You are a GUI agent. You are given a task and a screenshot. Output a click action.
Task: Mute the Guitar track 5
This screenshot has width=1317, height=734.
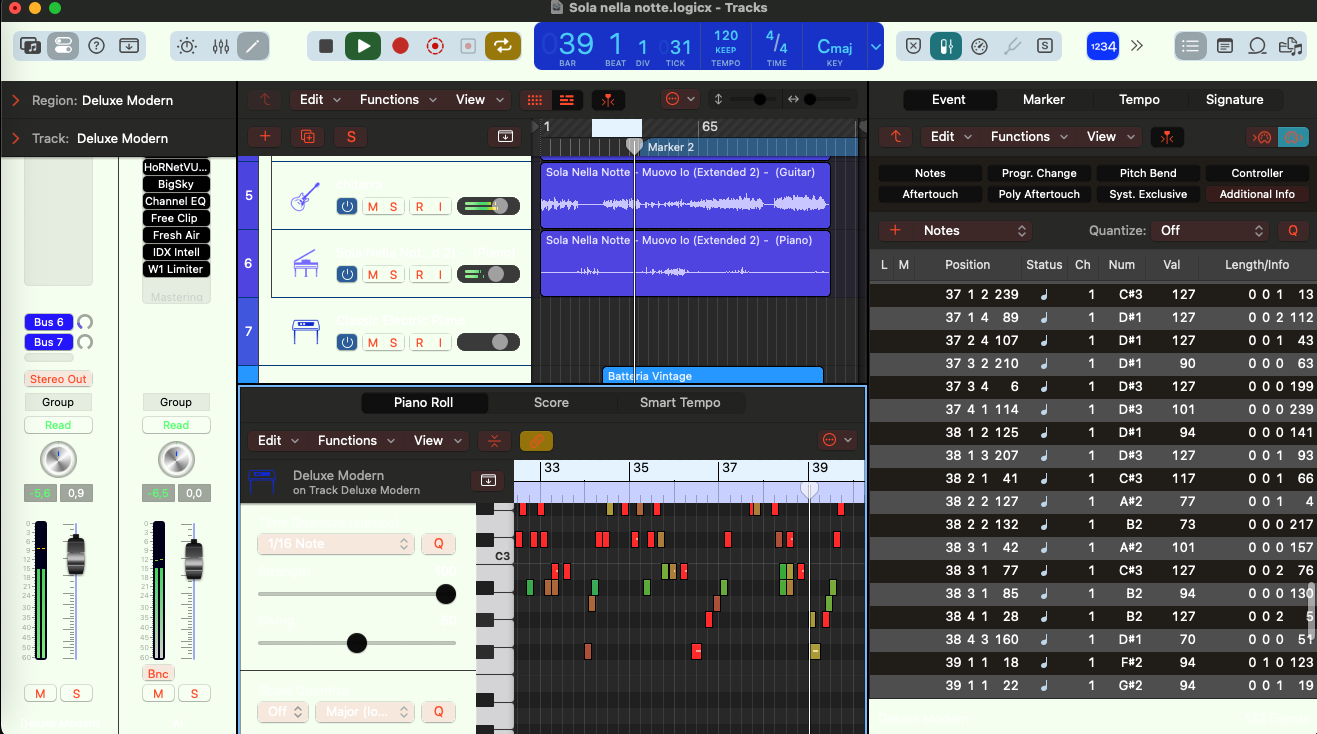(x=373, y=207)
